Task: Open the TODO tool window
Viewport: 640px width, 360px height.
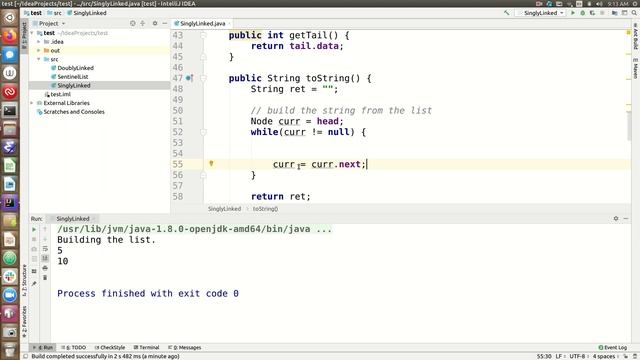Action: (x=74, y=348)
